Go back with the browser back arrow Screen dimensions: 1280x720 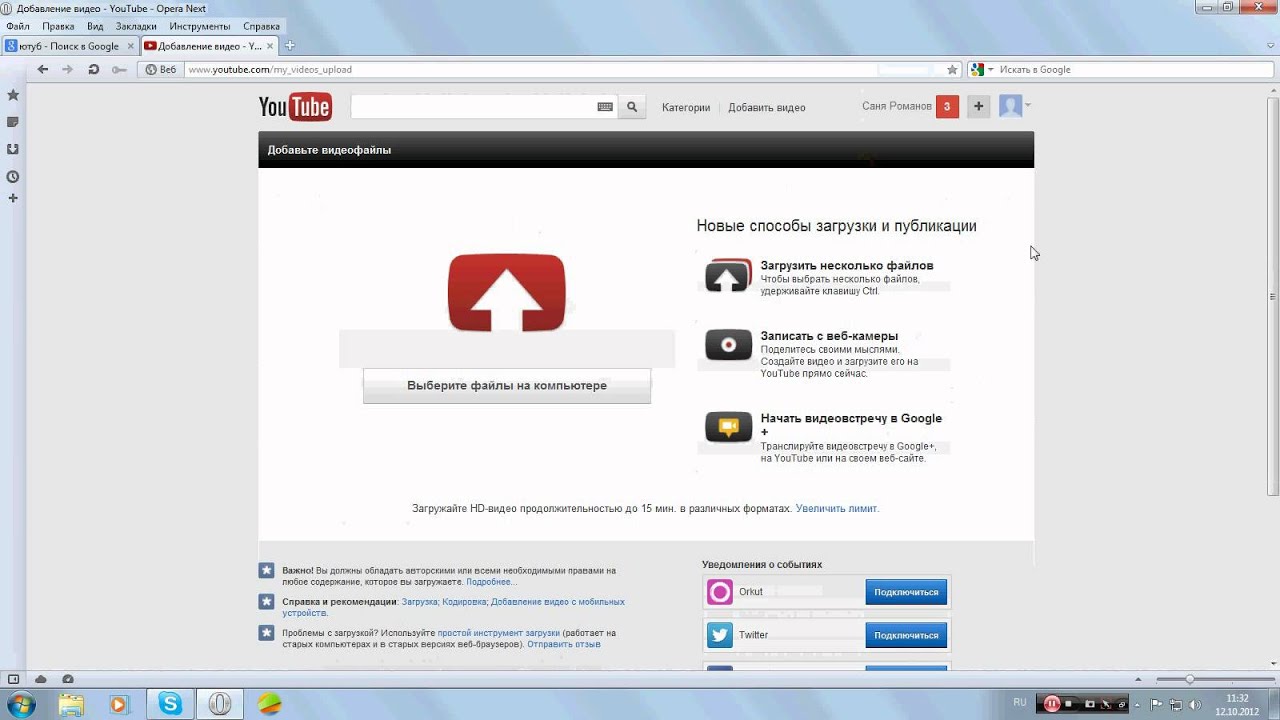(x=42, y=69)
